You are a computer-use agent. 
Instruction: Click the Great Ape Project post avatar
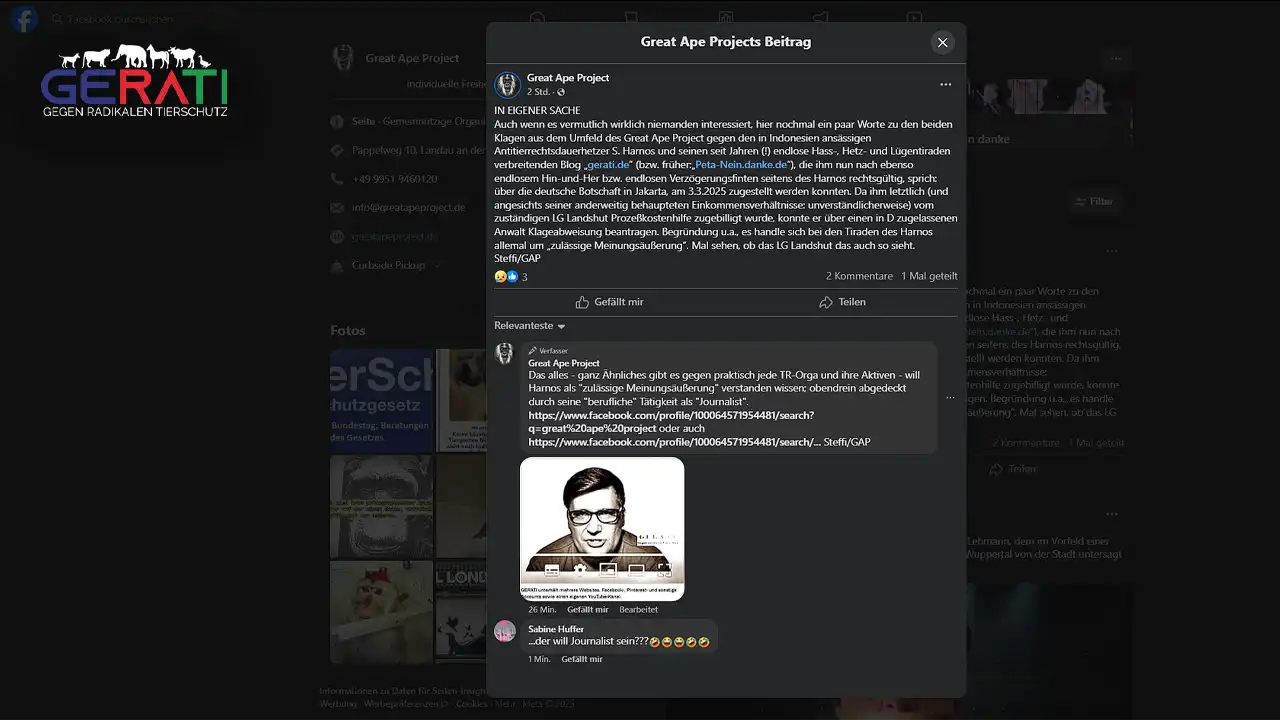[x=507, y=84]
